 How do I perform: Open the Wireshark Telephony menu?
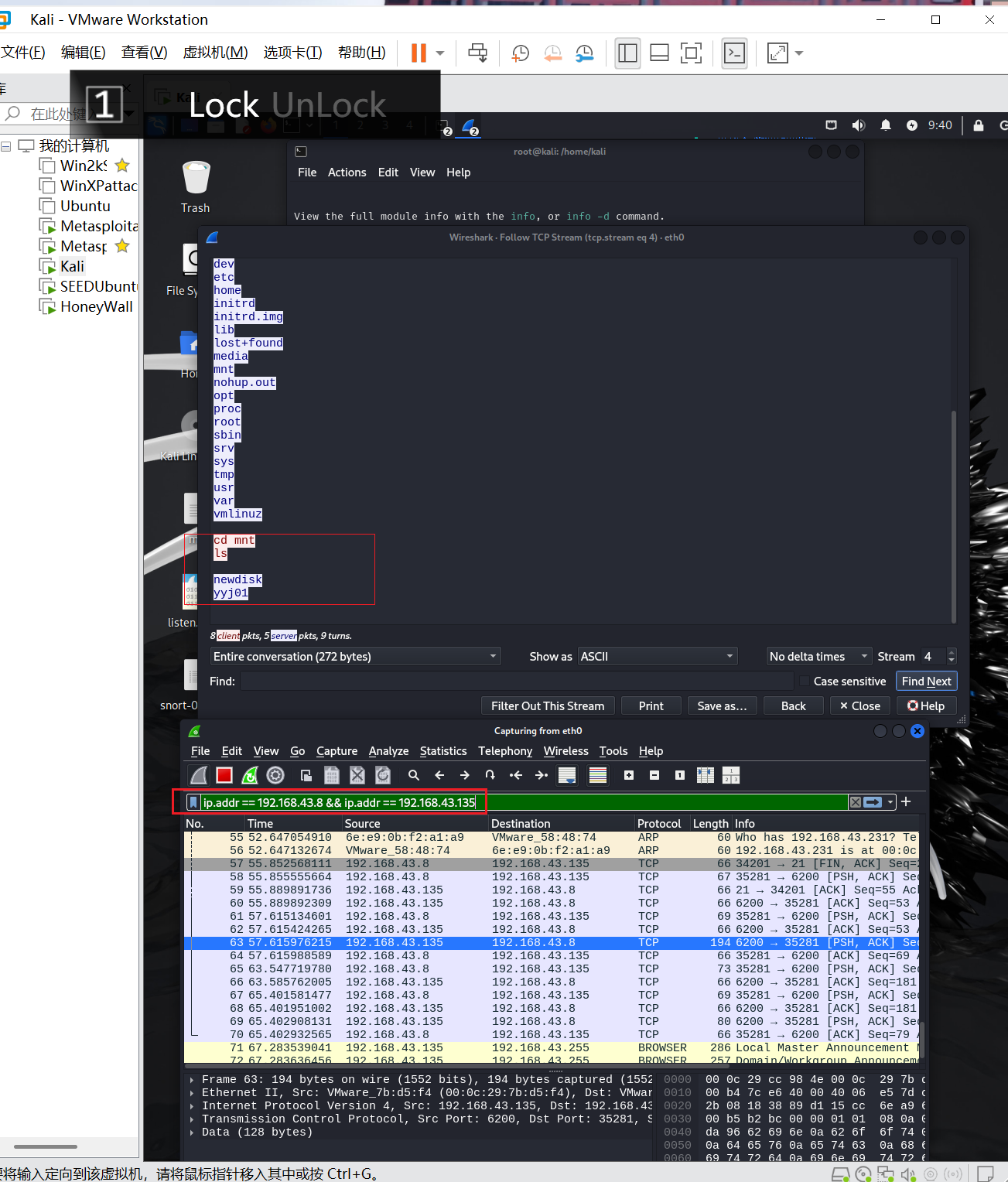pos(505,751)
